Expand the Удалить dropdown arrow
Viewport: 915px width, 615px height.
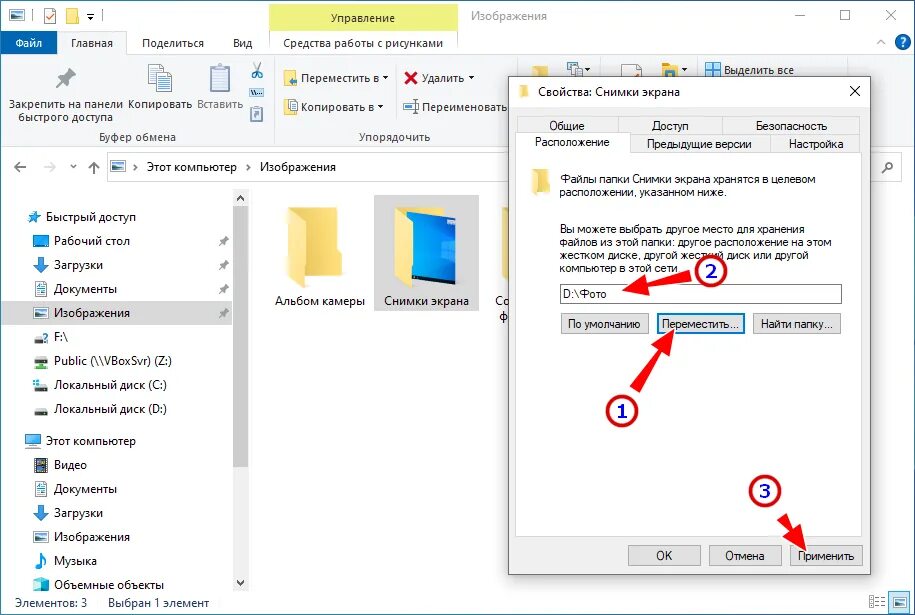tap(472, 78)
